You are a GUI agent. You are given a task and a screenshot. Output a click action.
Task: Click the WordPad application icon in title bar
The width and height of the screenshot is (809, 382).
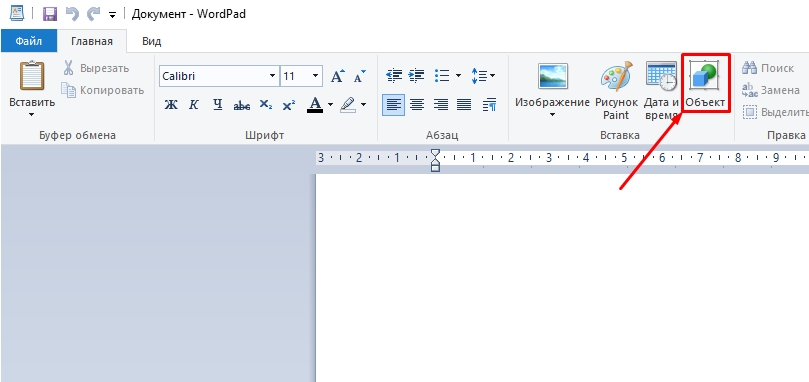(17, 14)
